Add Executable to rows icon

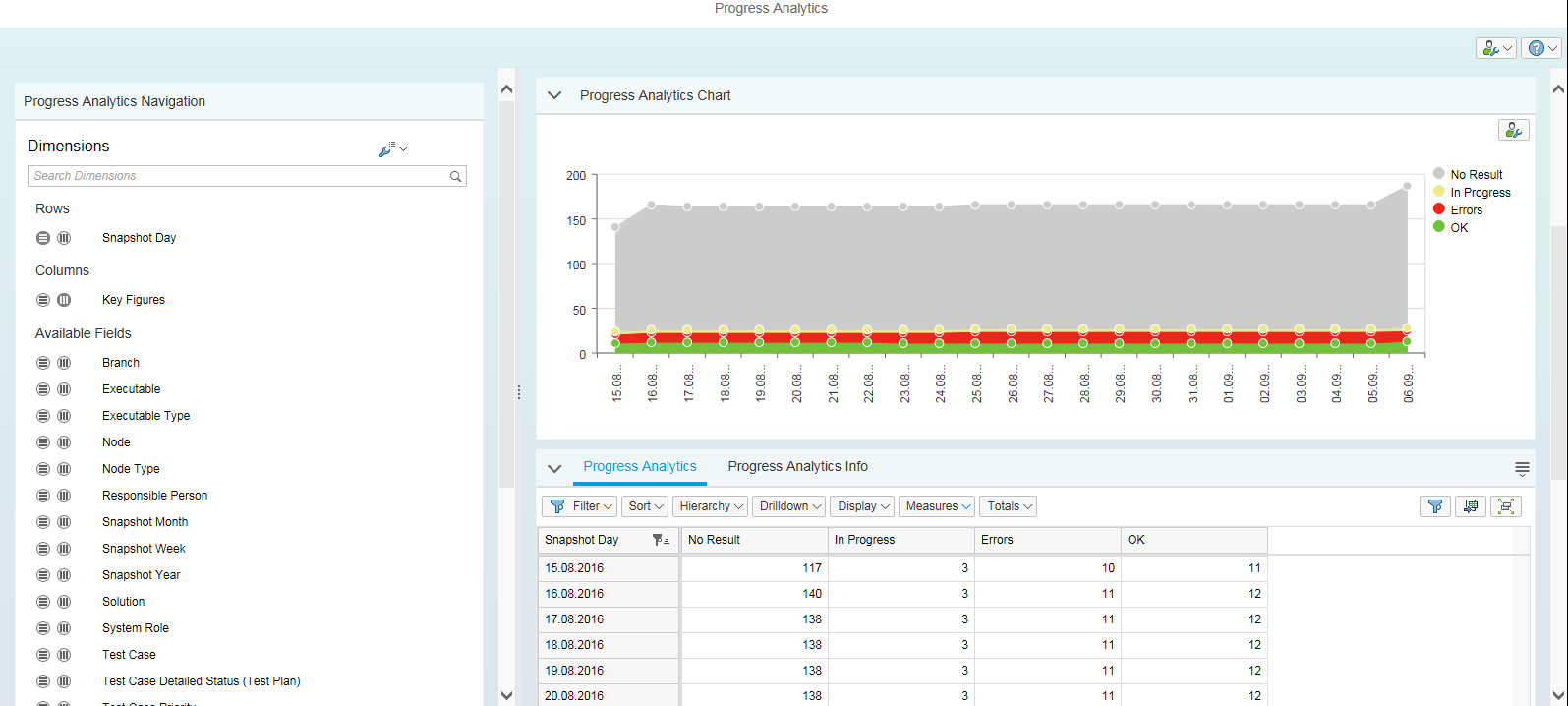[43, 389]
